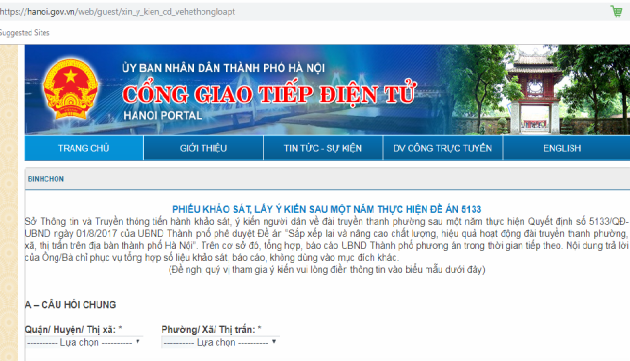
Task: Click the green shopping cart icon
Action: (616, 11)
